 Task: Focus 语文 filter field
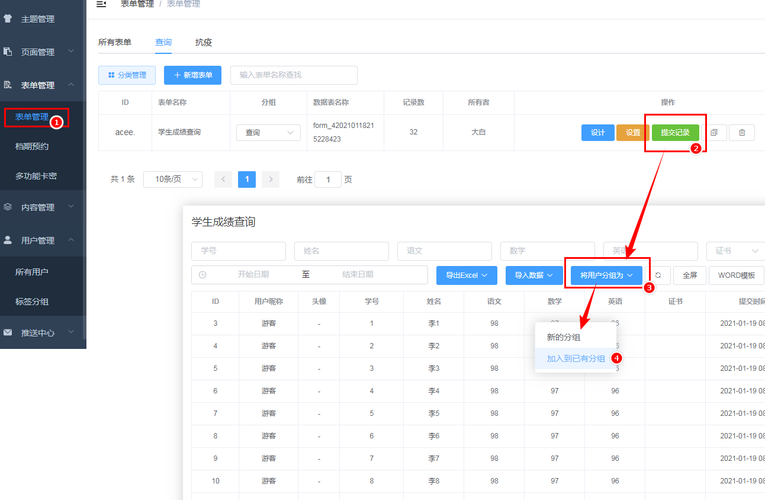point(444,251)
